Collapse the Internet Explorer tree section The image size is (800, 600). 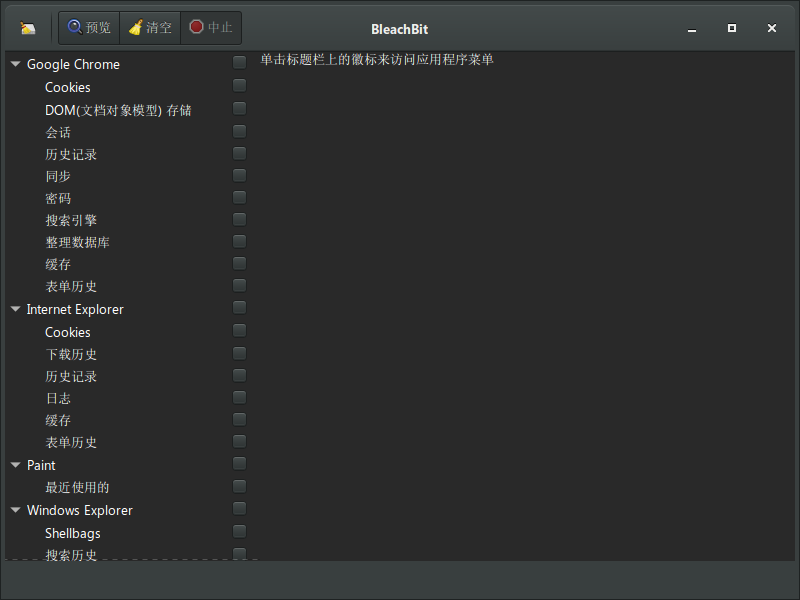tap(15, 309)
